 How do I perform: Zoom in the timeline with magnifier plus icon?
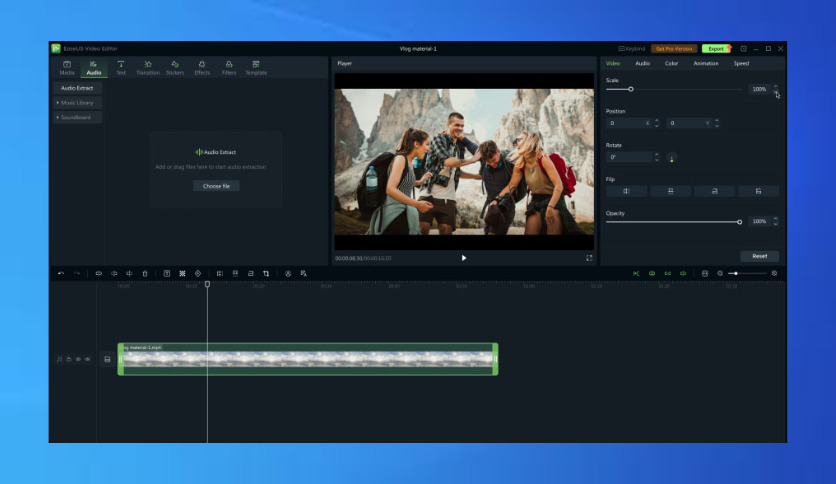774,273
